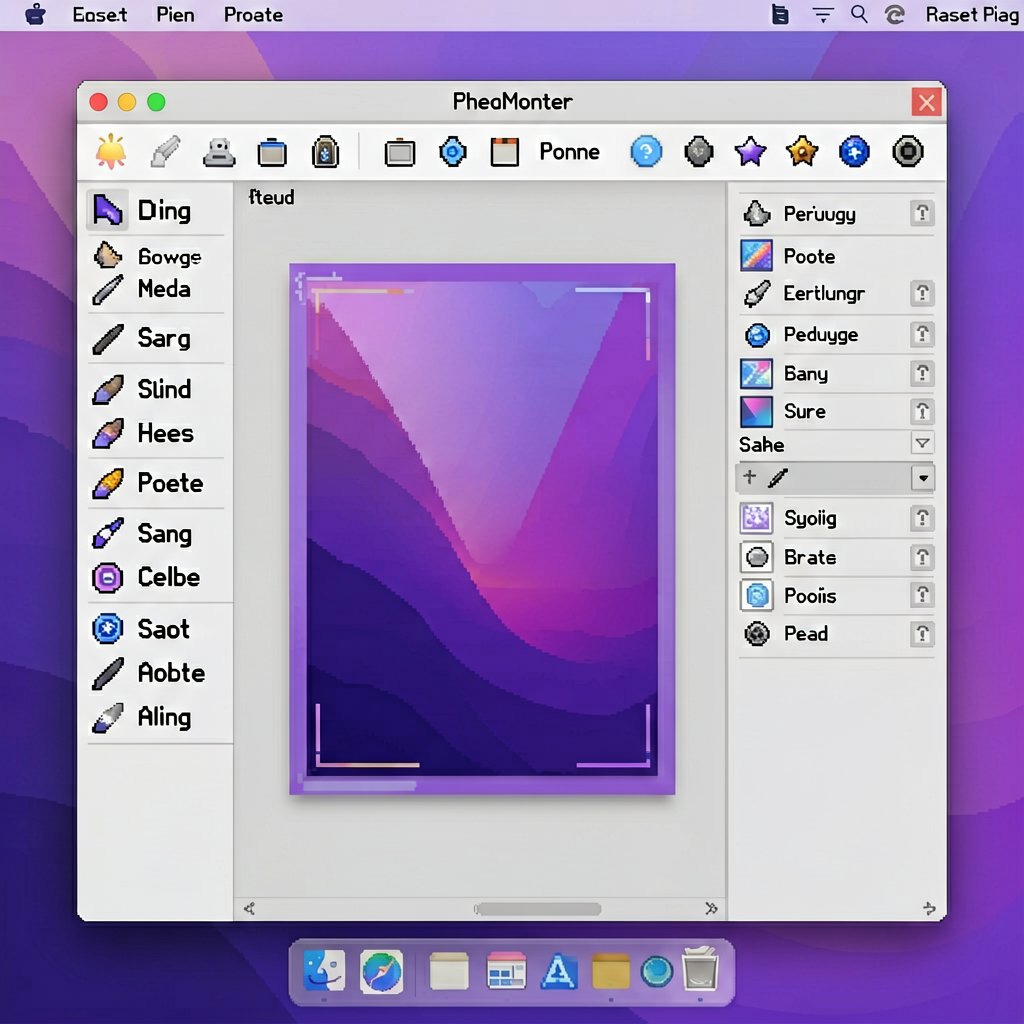The width and height of the screenshot is (1024, 1024).
Task: Open help with blue question icon
Action: click(647, 152)
